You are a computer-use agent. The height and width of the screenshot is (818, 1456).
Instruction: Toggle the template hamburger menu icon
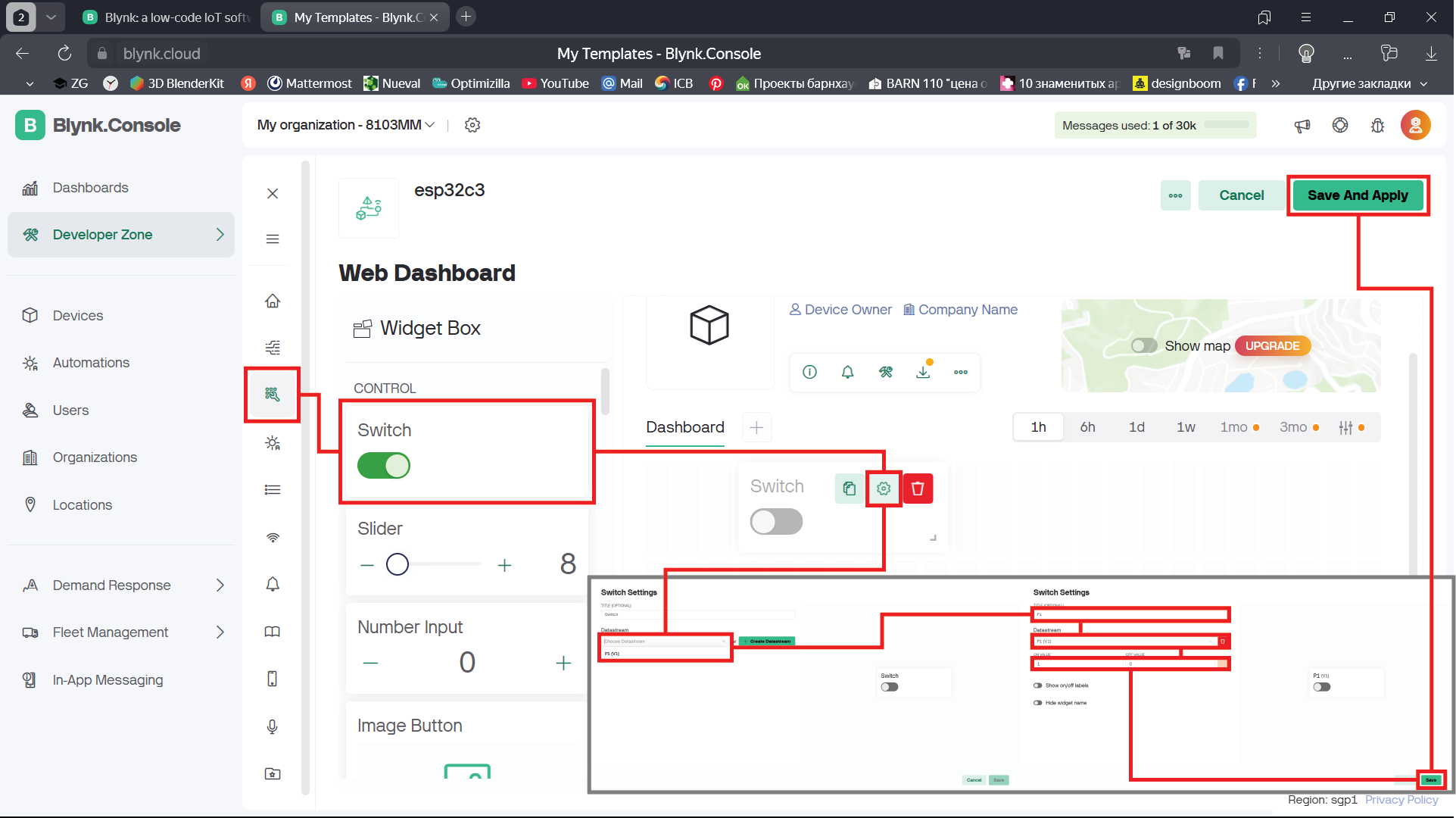[273, 239]
